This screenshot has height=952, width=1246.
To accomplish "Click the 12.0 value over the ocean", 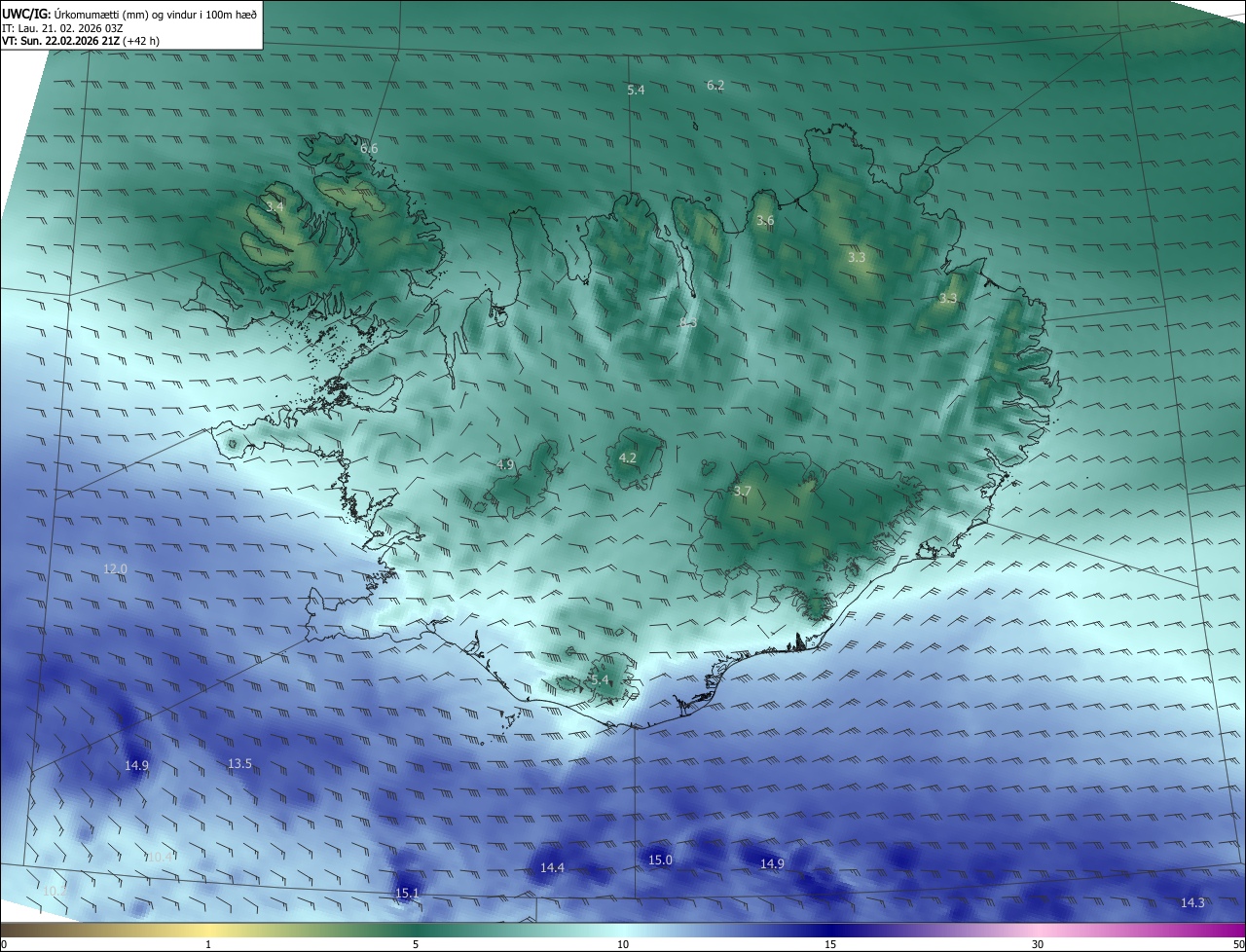I will coord(116,568).
